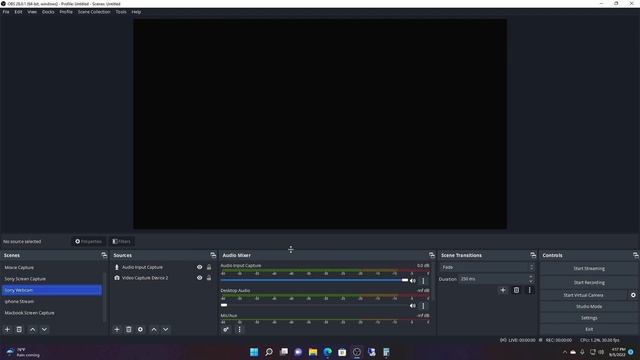Open taskbar Search
Viewport: 640px width, 360px height.
click(269, 352)
